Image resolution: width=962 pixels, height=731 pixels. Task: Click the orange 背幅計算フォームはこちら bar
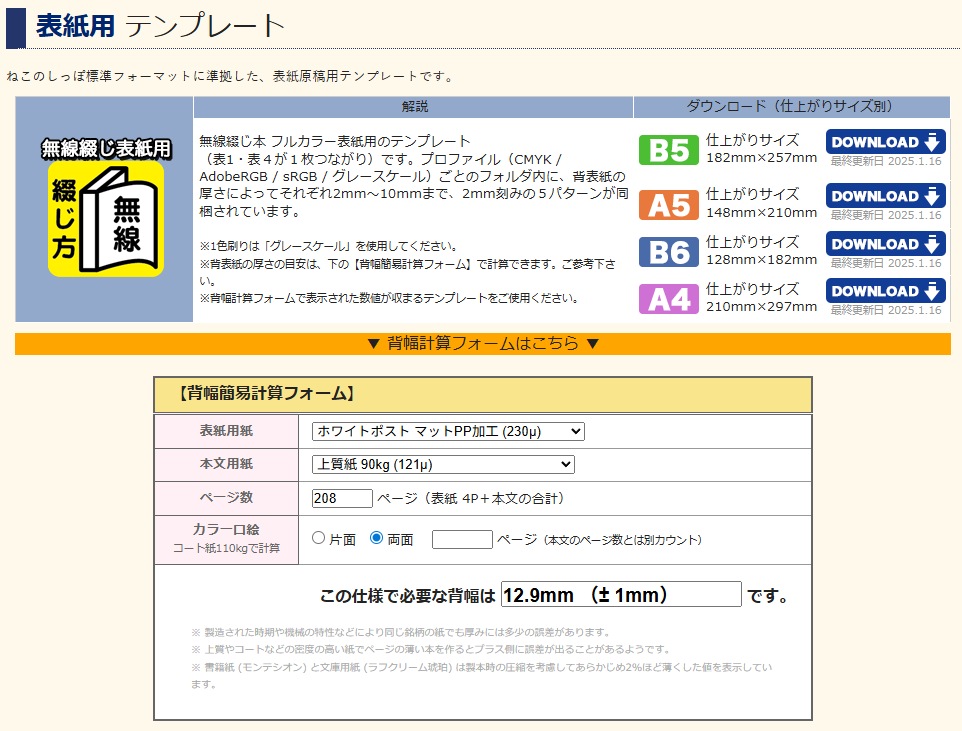482,344
